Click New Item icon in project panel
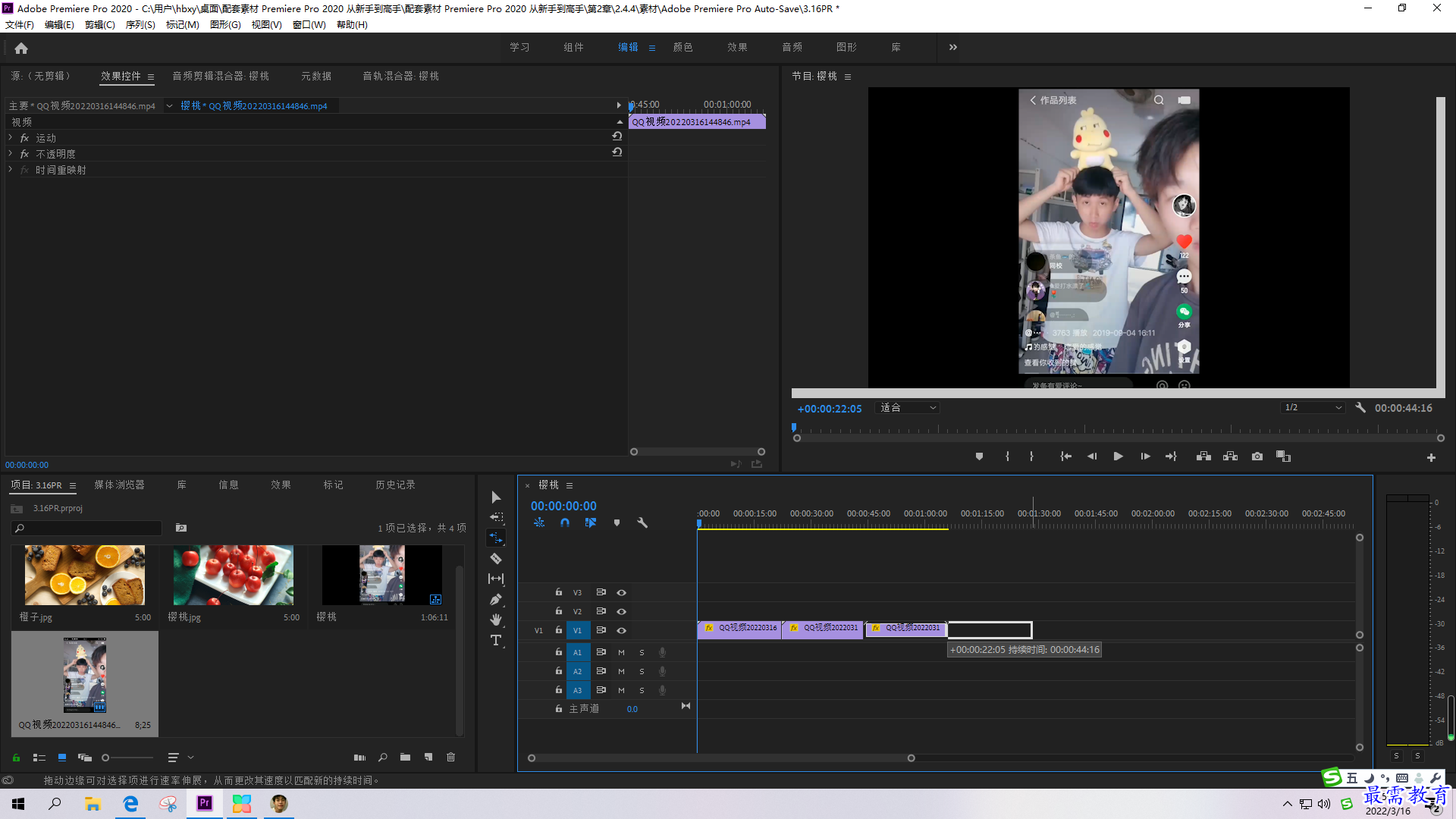This screenshot has height=819, width=1456. pos(428,758)
